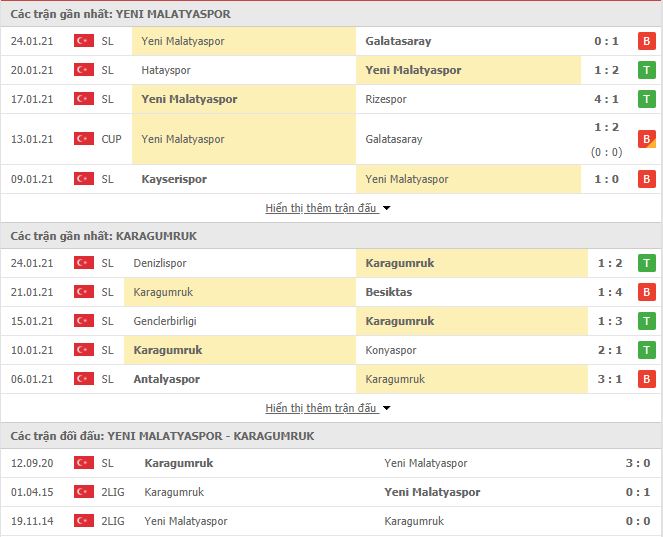Expand the dropdown arrow under the Karagumruk matches
663x537 pixels.
pos(386,408)
